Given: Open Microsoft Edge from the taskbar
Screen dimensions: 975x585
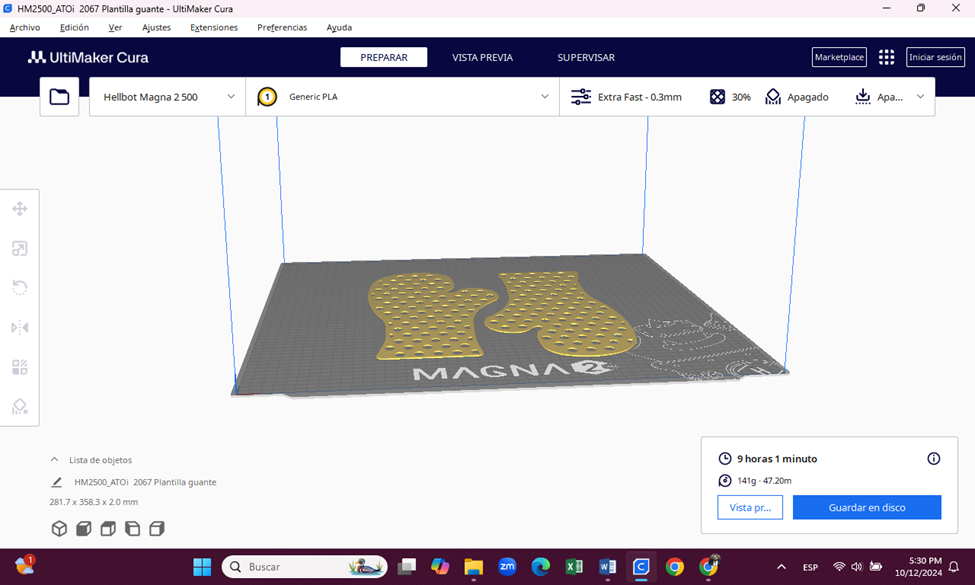Looking at the screenshot, I should [x=540, y=566].
